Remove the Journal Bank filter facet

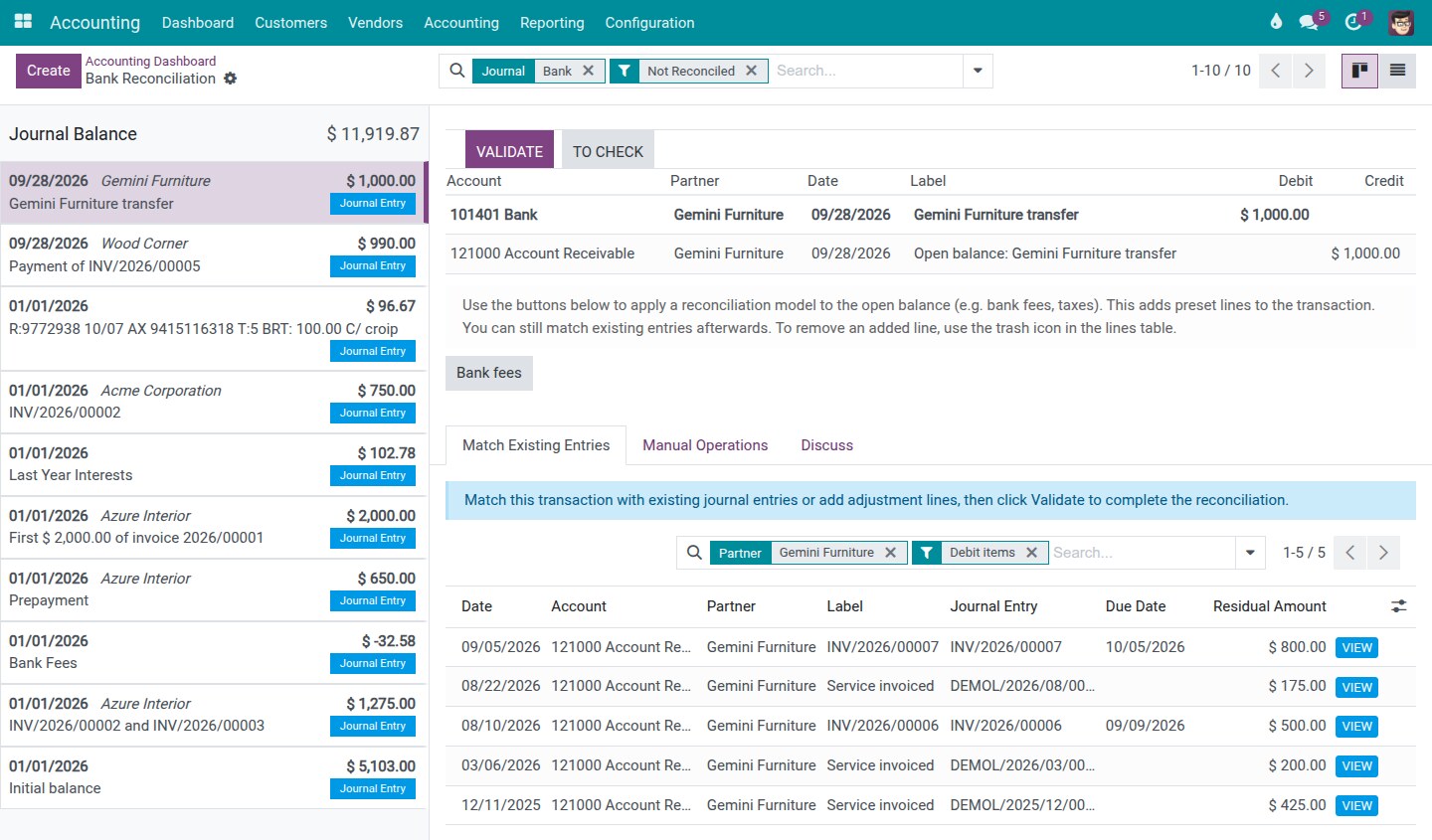[589, 71]
